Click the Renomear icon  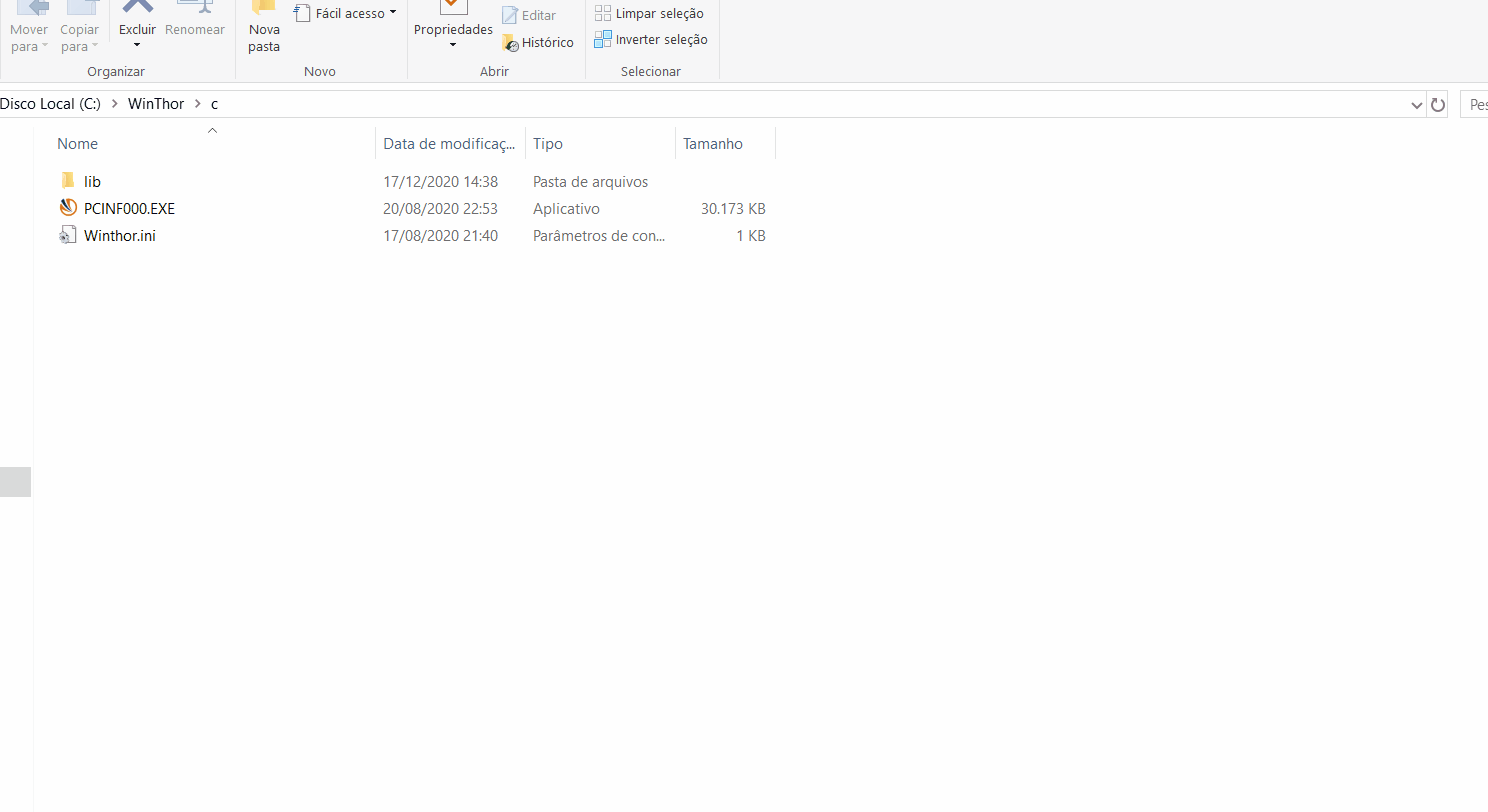coord(195,8)
